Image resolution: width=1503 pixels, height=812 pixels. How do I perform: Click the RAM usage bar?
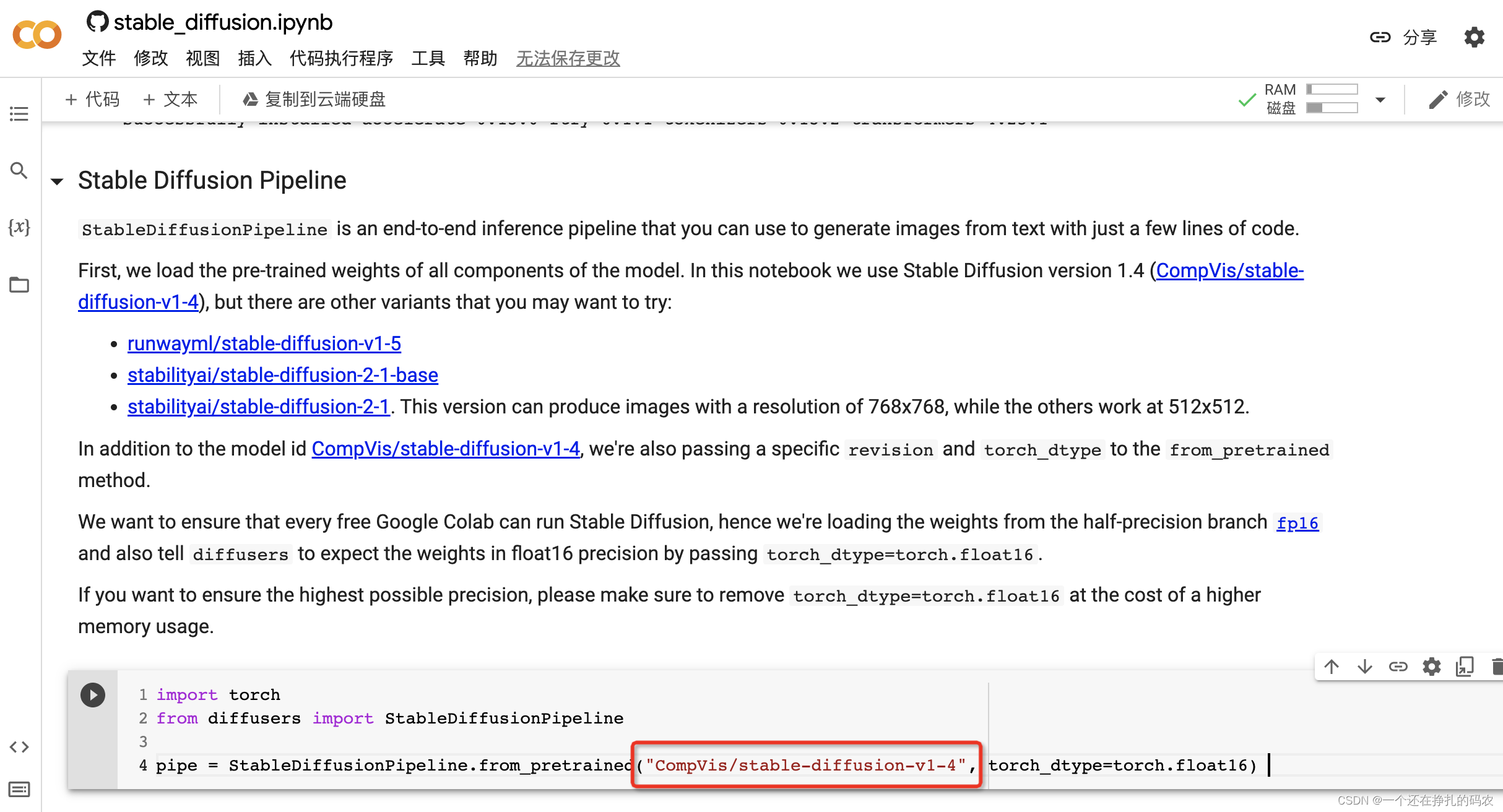(x=1332, y=89)
